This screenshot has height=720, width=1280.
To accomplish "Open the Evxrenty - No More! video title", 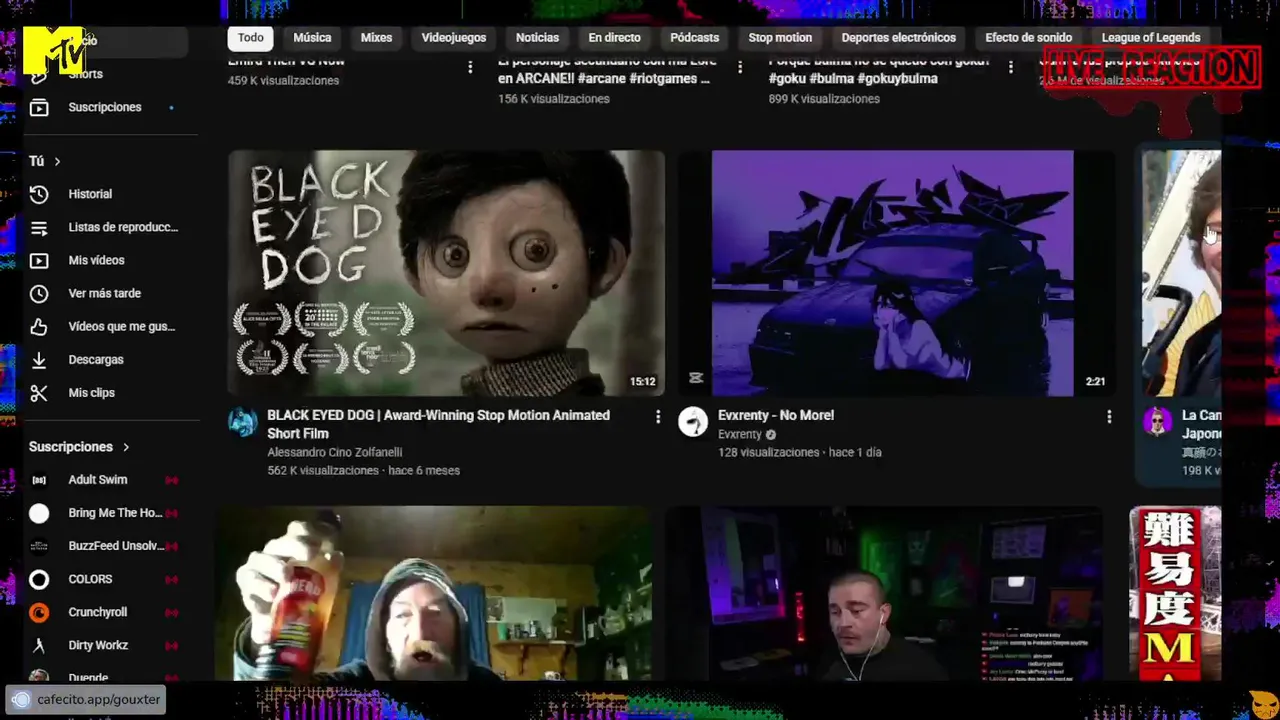I will click(776, 415).
